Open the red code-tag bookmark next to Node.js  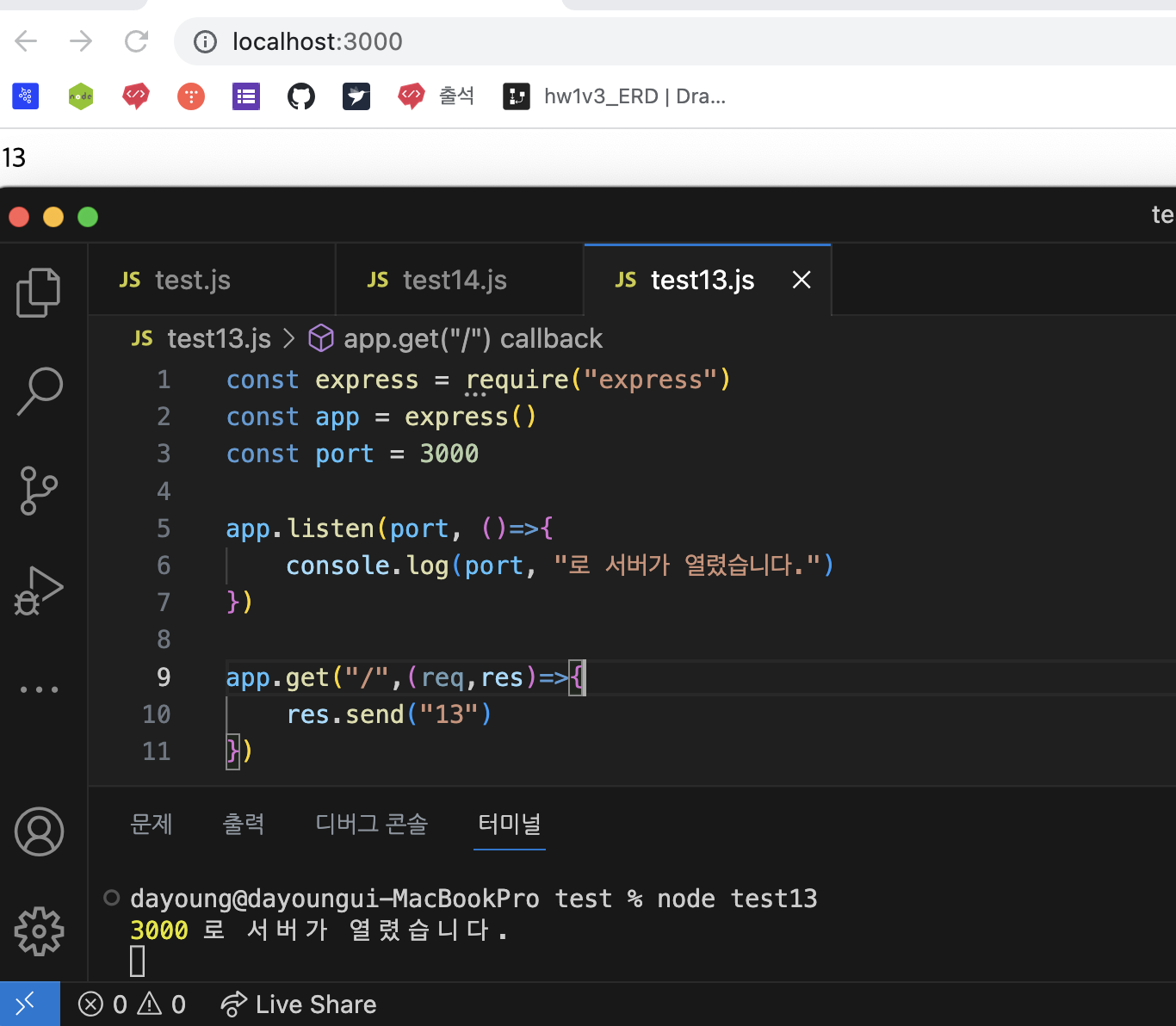point(136,96)
